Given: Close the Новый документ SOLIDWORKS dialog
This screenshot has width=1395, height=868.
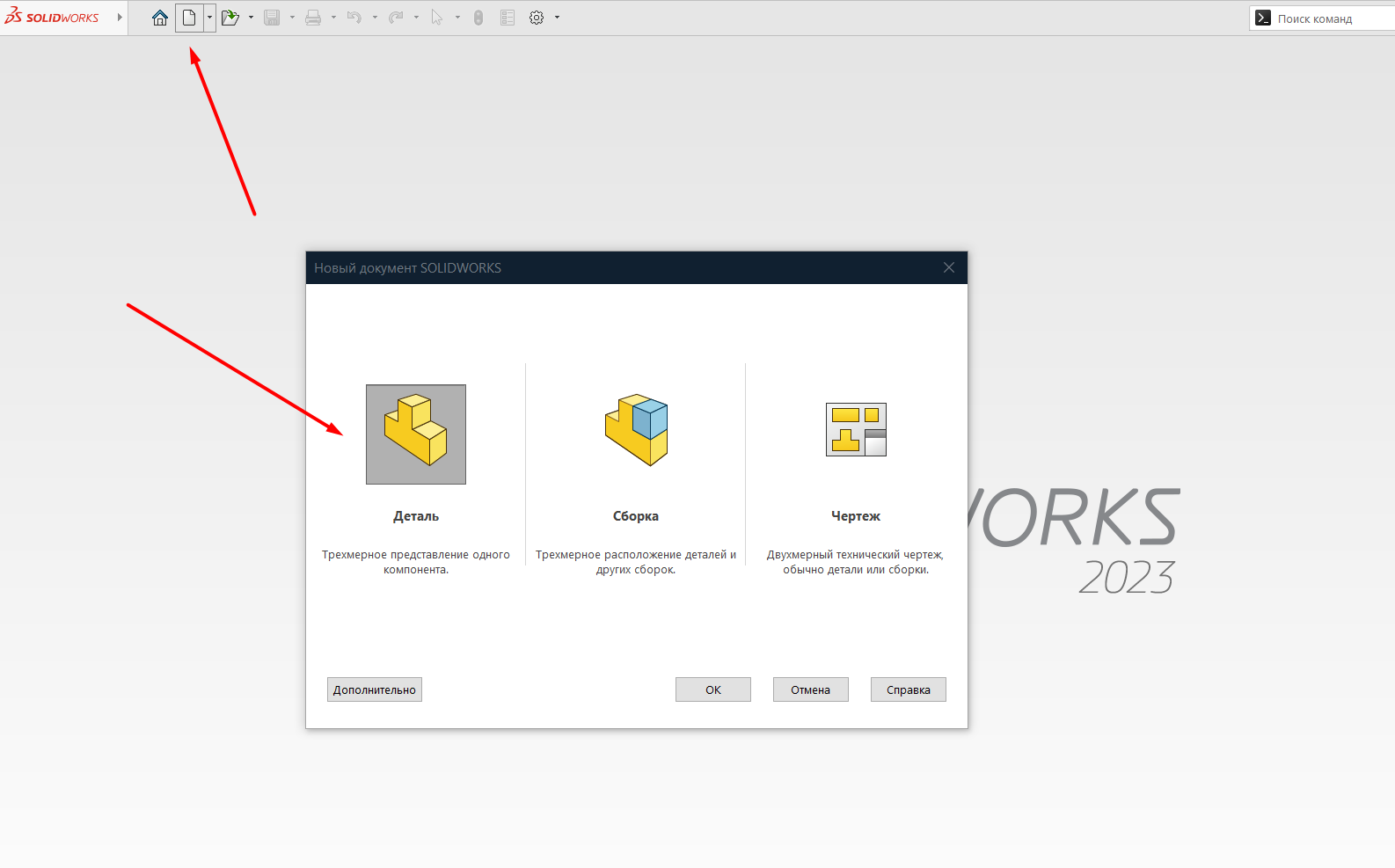Looking at the screenshot, I should click(x=949, y=267).
